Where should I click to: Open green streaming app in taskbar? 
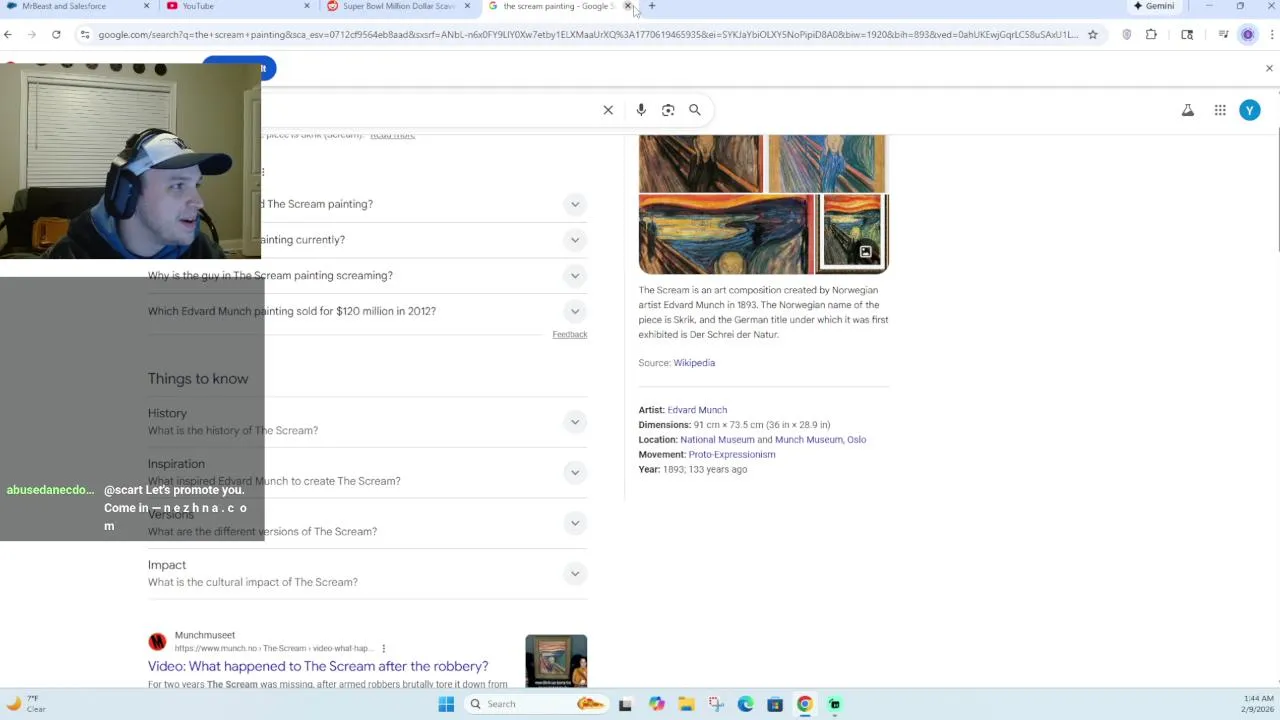pos(834,704)
